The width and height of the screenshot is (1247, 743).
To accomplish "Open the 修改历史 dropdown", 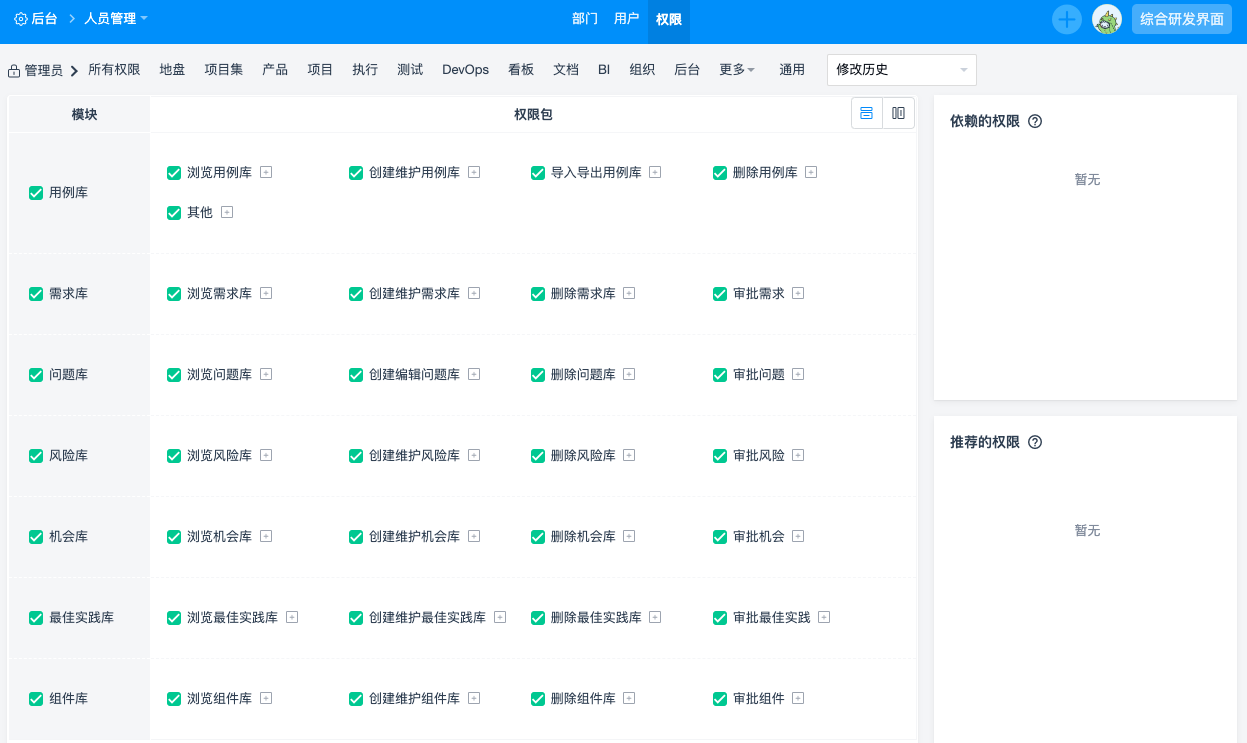I will coord(901,70).
